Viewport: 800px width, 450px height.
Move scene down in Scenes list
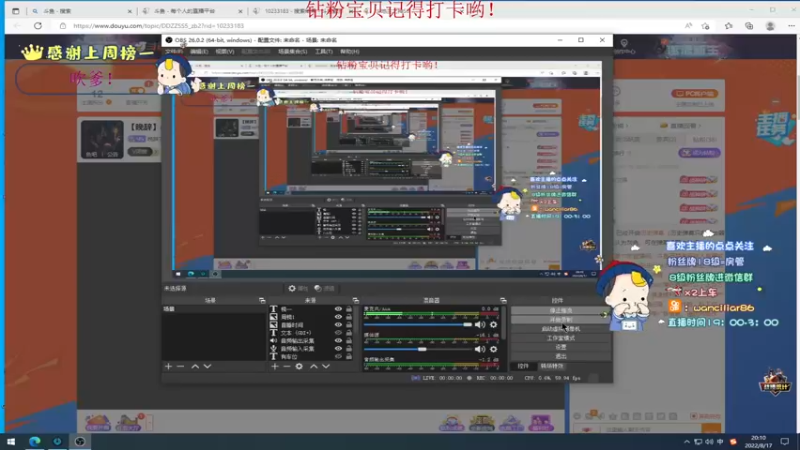pyautogui.click(x=207, y=366)
